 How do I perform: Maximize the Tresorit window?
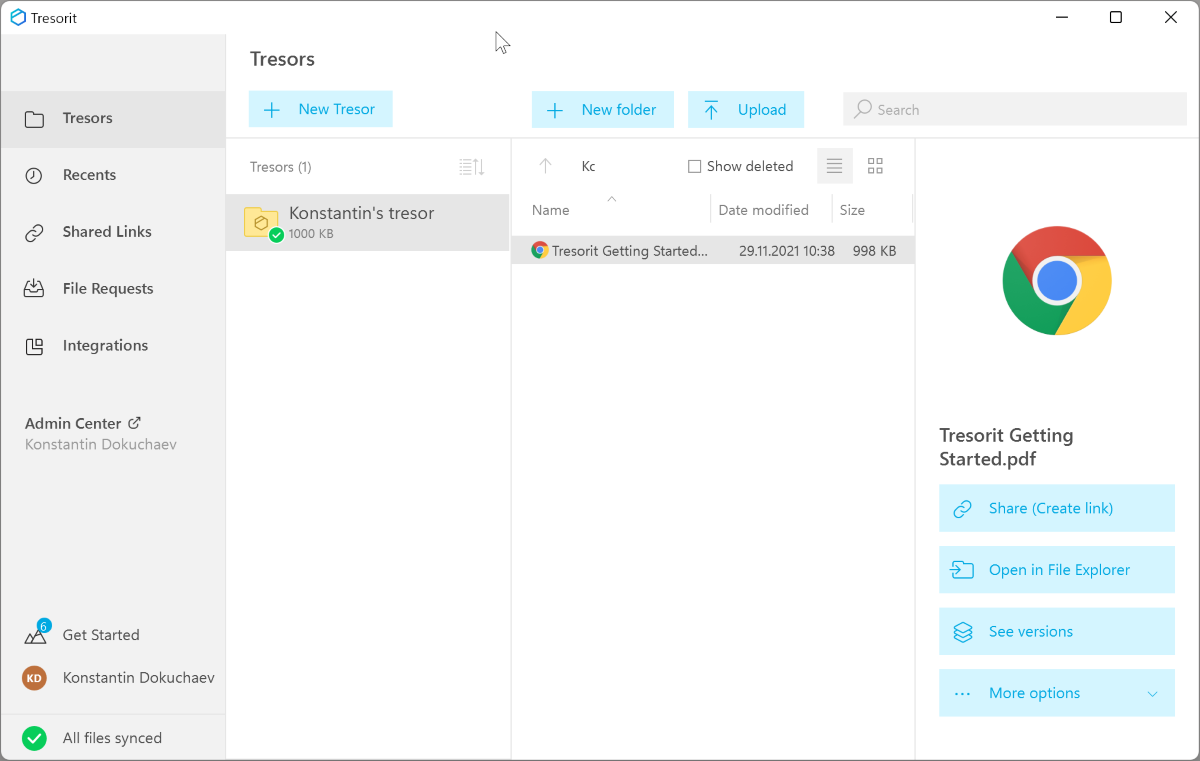[1116, 17]
